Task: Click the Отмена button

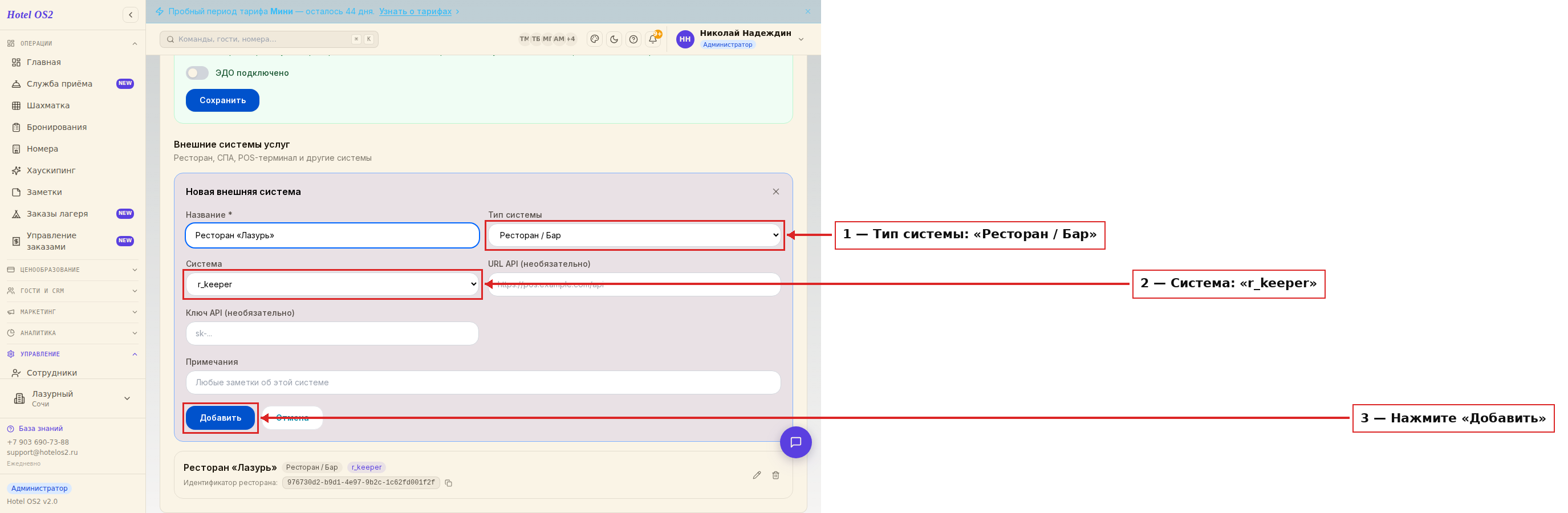Action: tap(292, 418)
